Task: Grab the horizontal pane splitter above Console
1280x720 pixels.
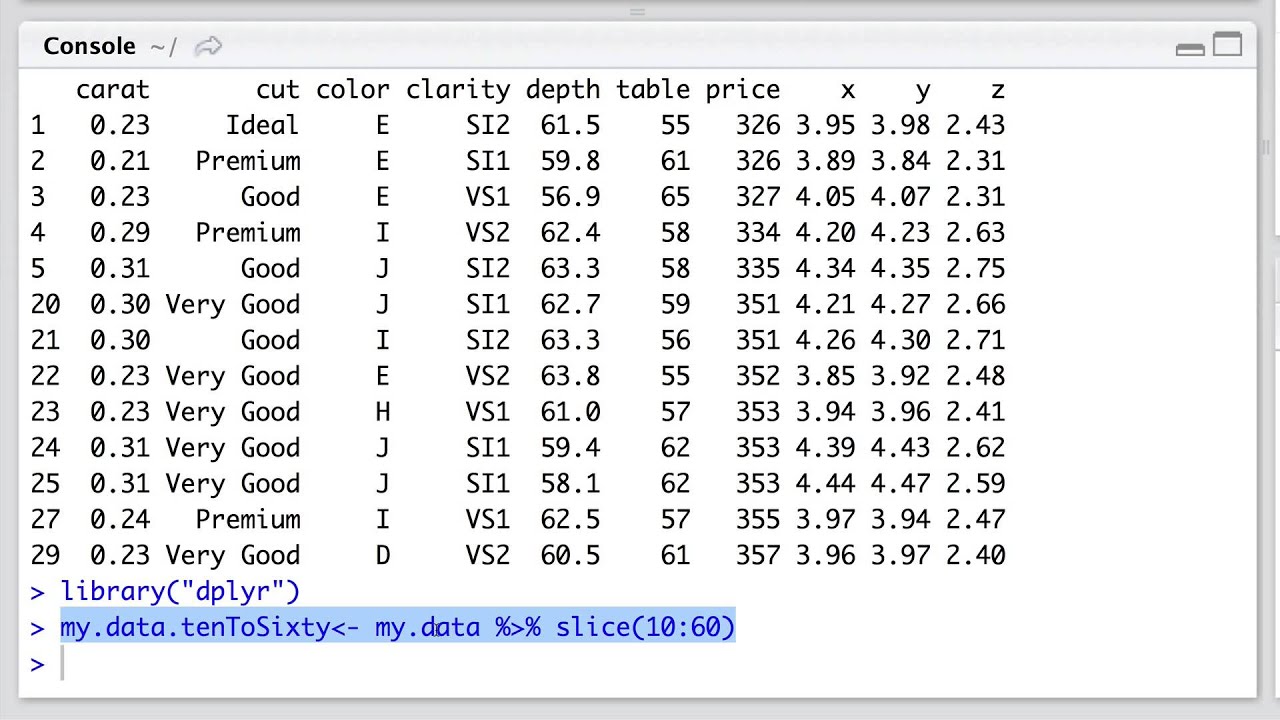Action: point(637,12)
